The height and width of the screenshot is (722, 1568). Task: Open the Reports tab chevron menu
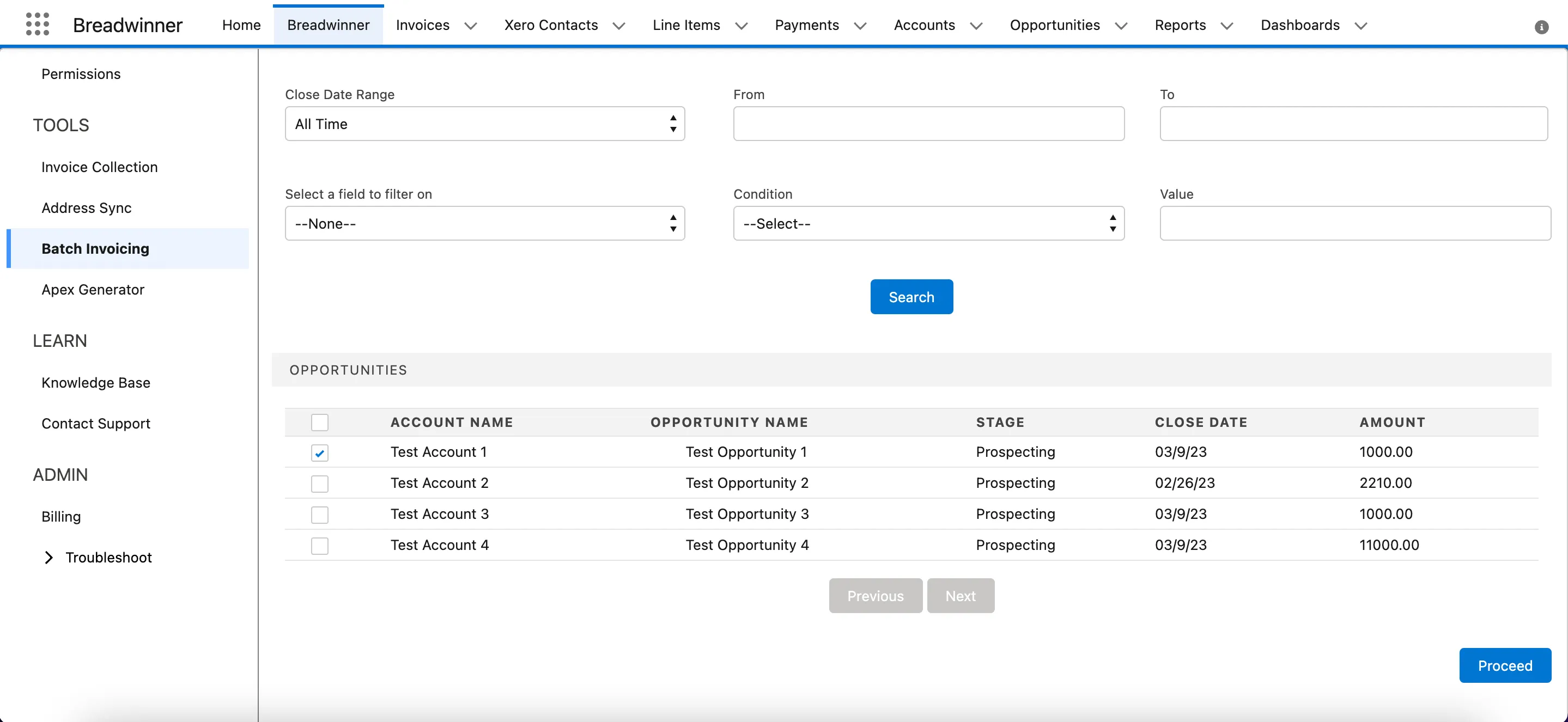coord(1227,26)
